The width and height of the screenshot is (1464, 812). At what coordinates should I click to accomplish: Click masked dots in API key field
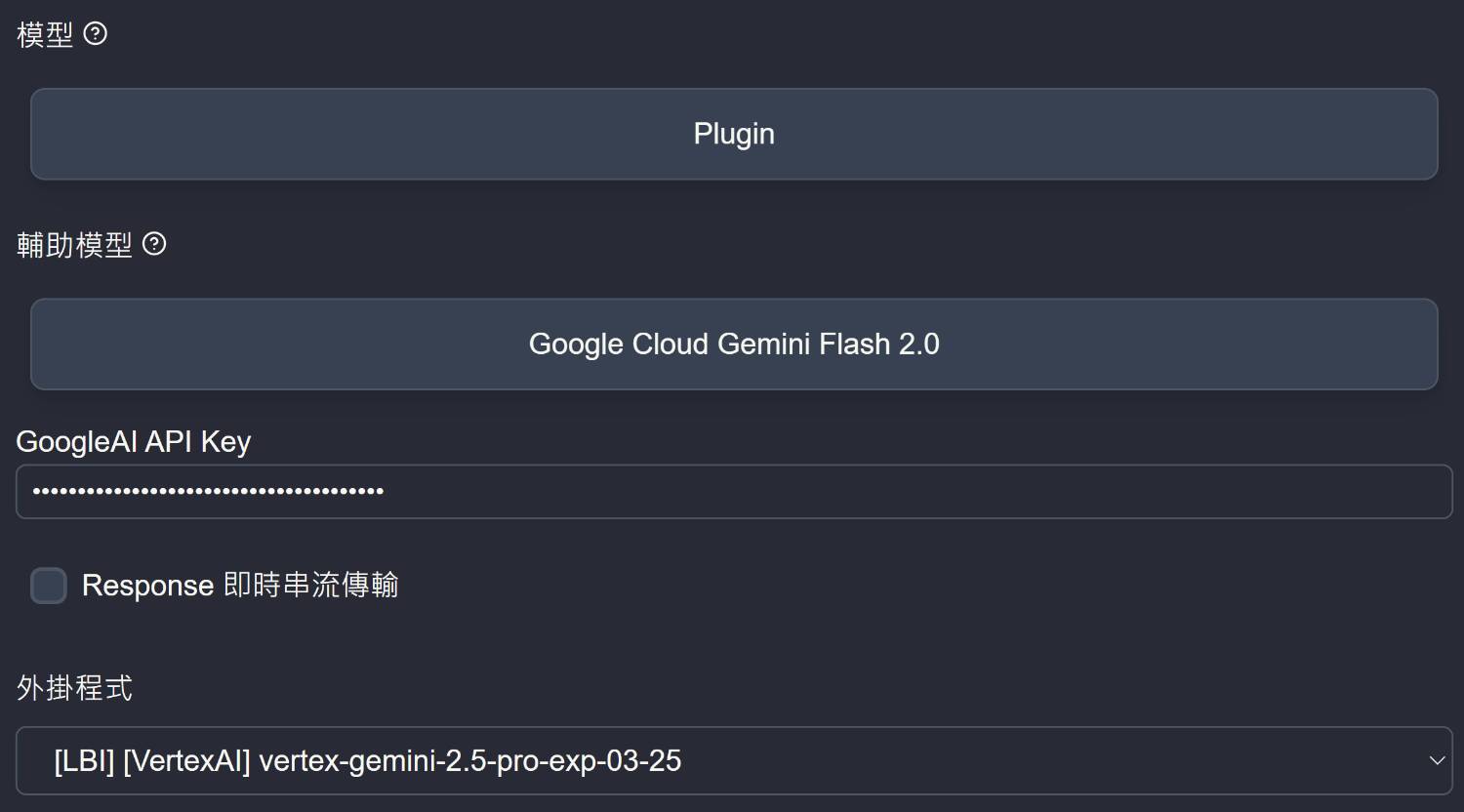tap(208, 491)
